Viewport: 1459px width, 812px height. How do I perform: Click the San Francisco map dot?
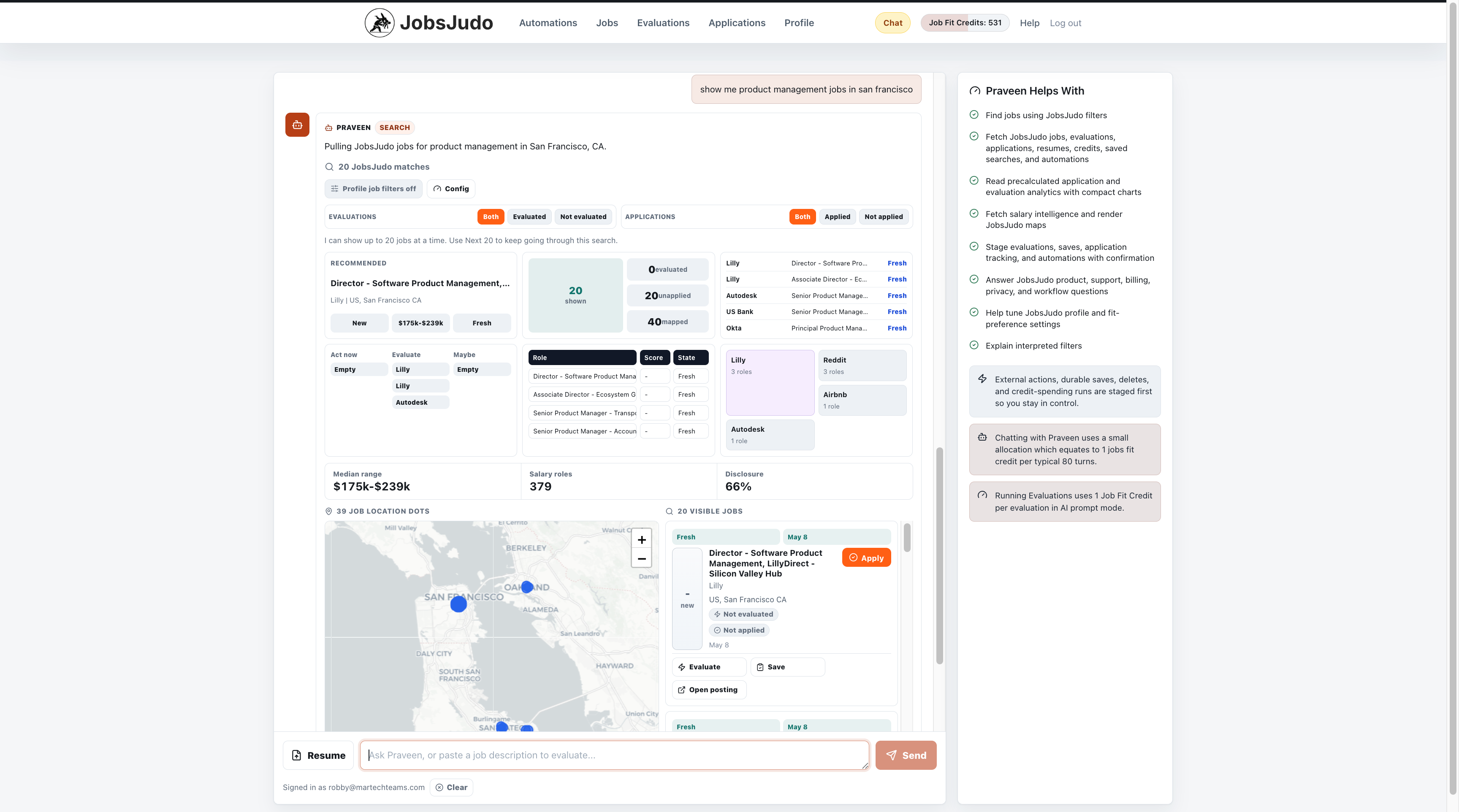coord(459,604)
